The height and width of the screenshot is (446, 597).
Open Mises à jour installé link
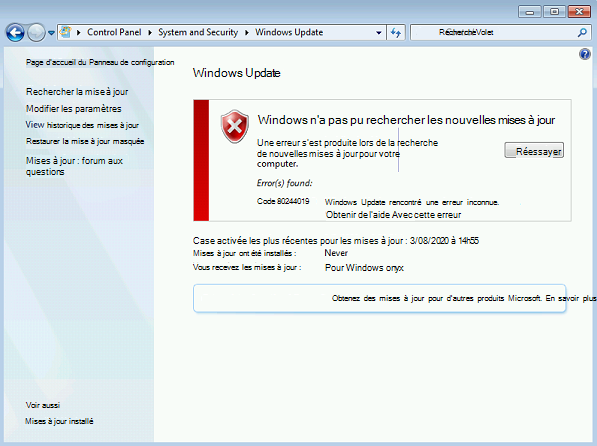[x=59, y=421]
